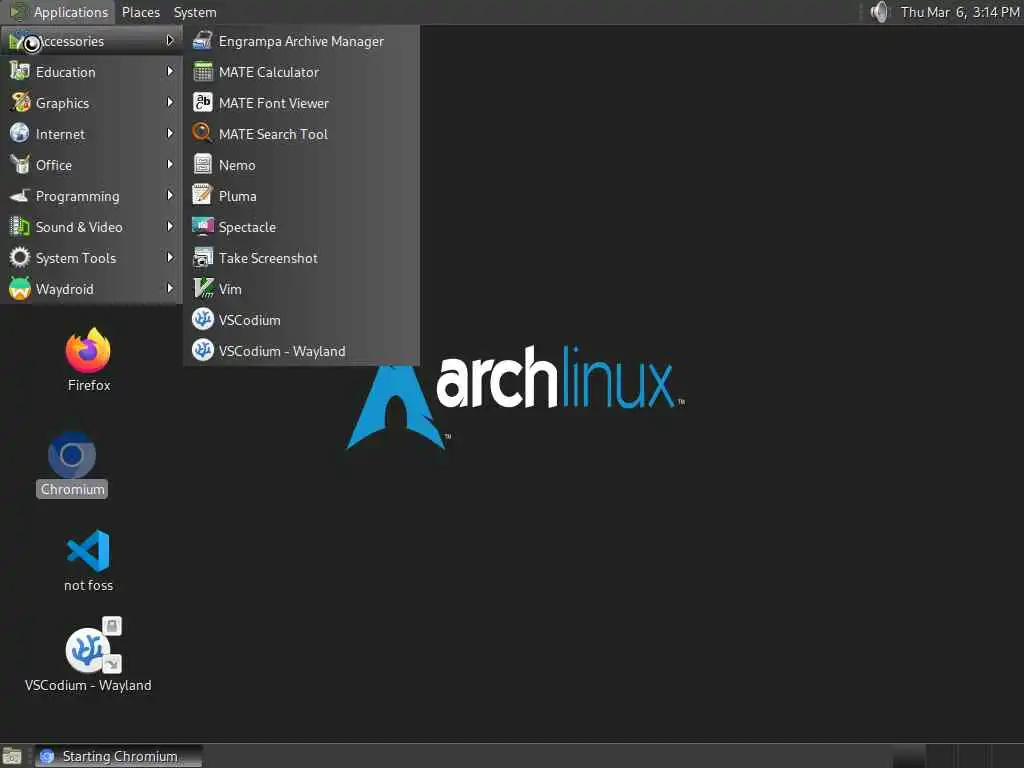Click the Starting Chromium taskbar button
This screenshot has width=1024, height=768.
coord(118,756)
